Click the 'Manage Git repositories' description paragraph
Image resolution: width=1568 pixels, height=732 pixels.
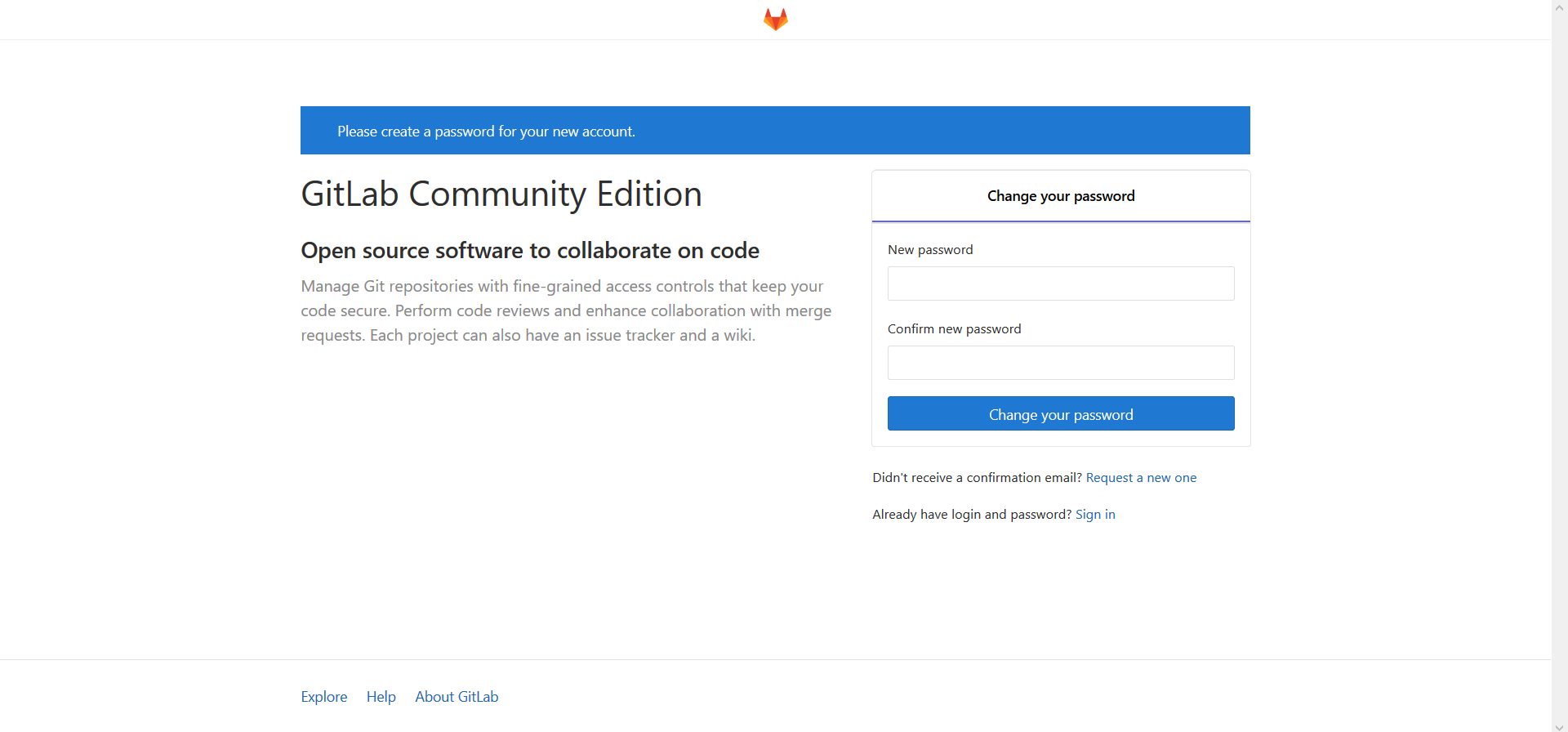[566, 310]
